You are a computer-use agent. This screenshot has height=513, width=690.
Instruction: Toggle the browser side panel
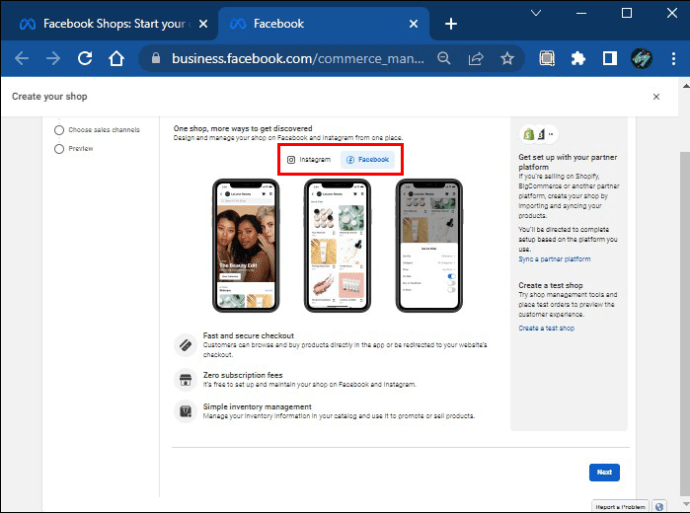pyautogui.click(x=609, y=58)
